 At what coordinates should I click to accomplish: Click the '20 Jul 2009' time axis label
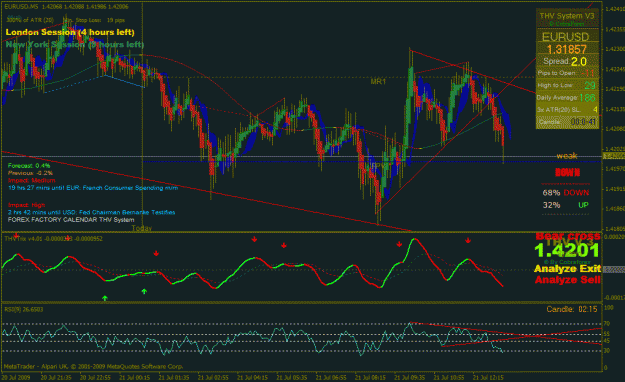tap(16, 377)
